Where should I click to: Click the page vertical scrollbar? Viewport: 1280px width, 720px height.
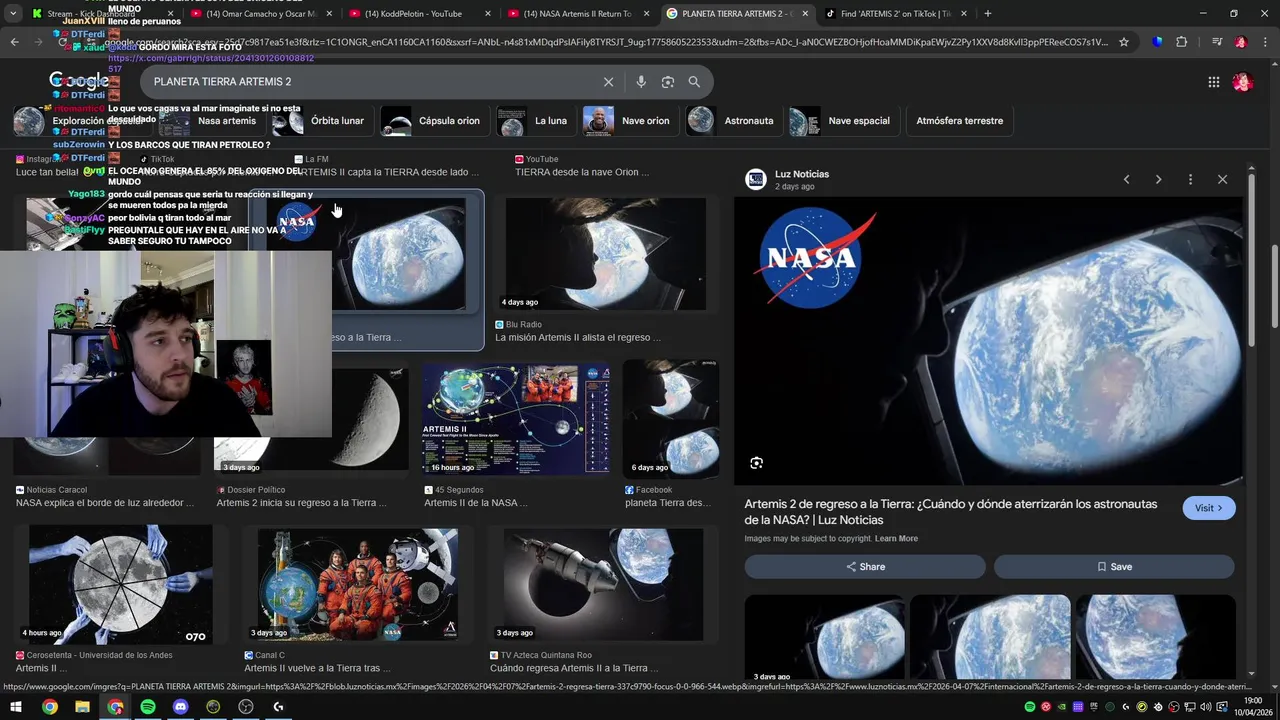pos(1273,285)
